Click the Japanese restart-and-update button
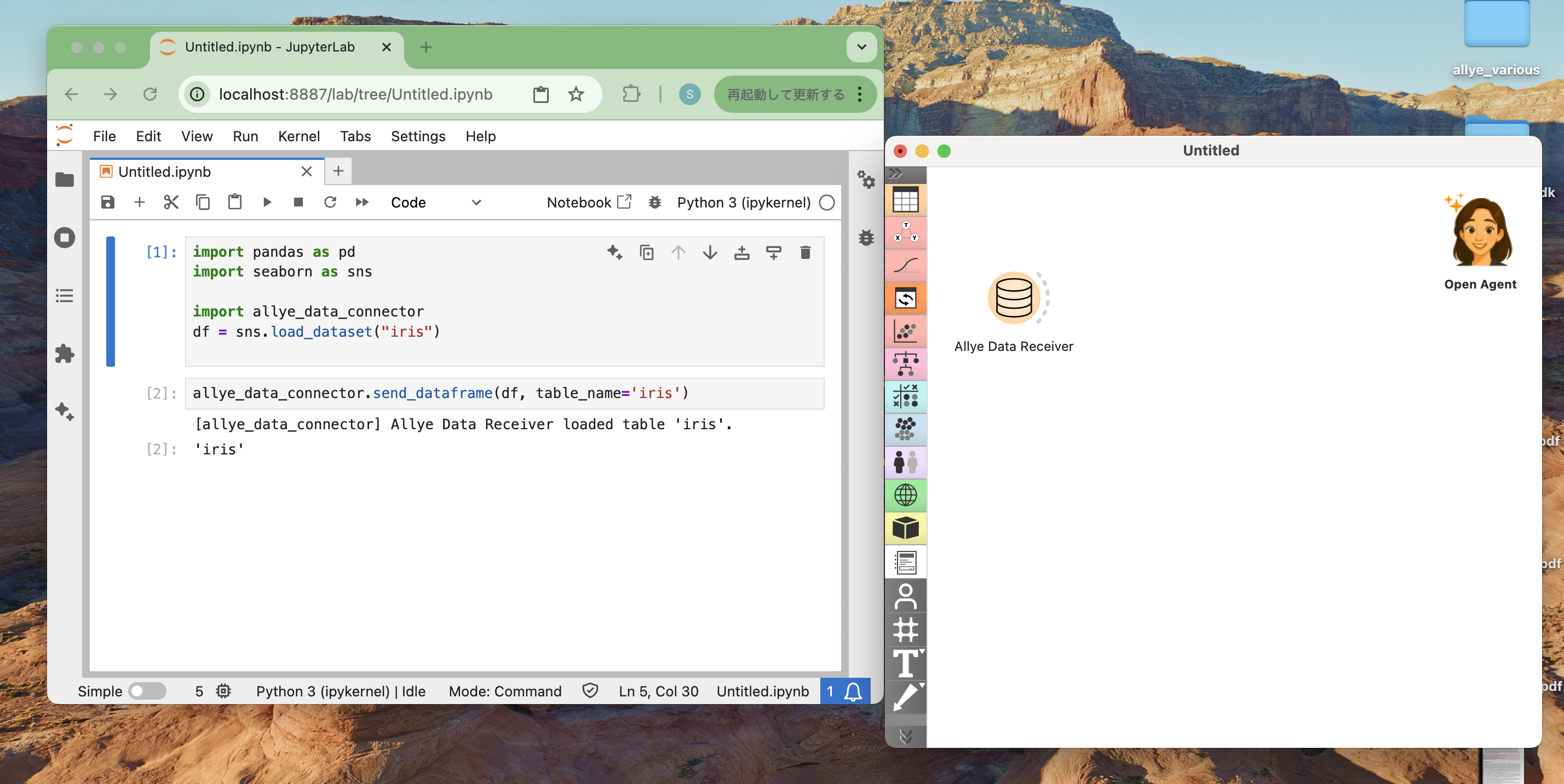The image size is (1564, 784). click(x=785, y=95)
